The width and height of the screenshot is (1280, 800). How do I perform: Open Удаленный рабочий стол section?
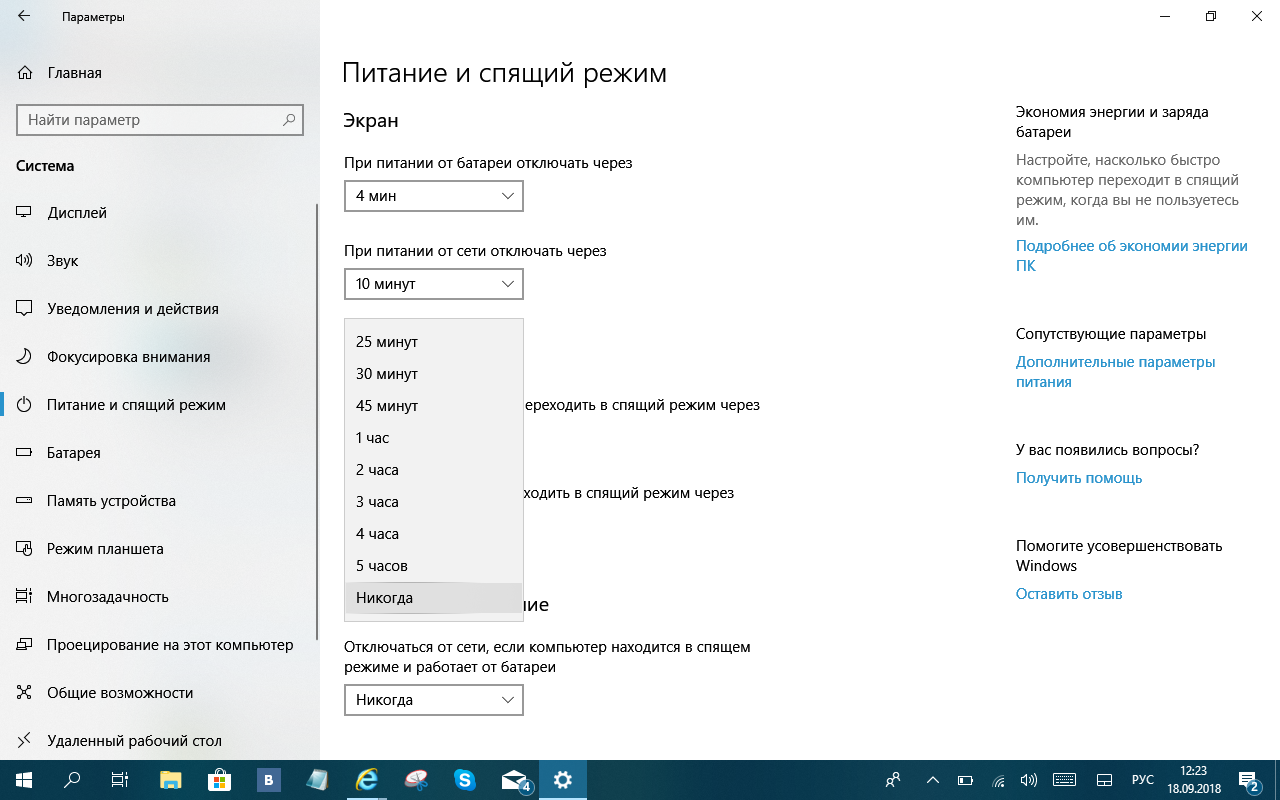160,741
